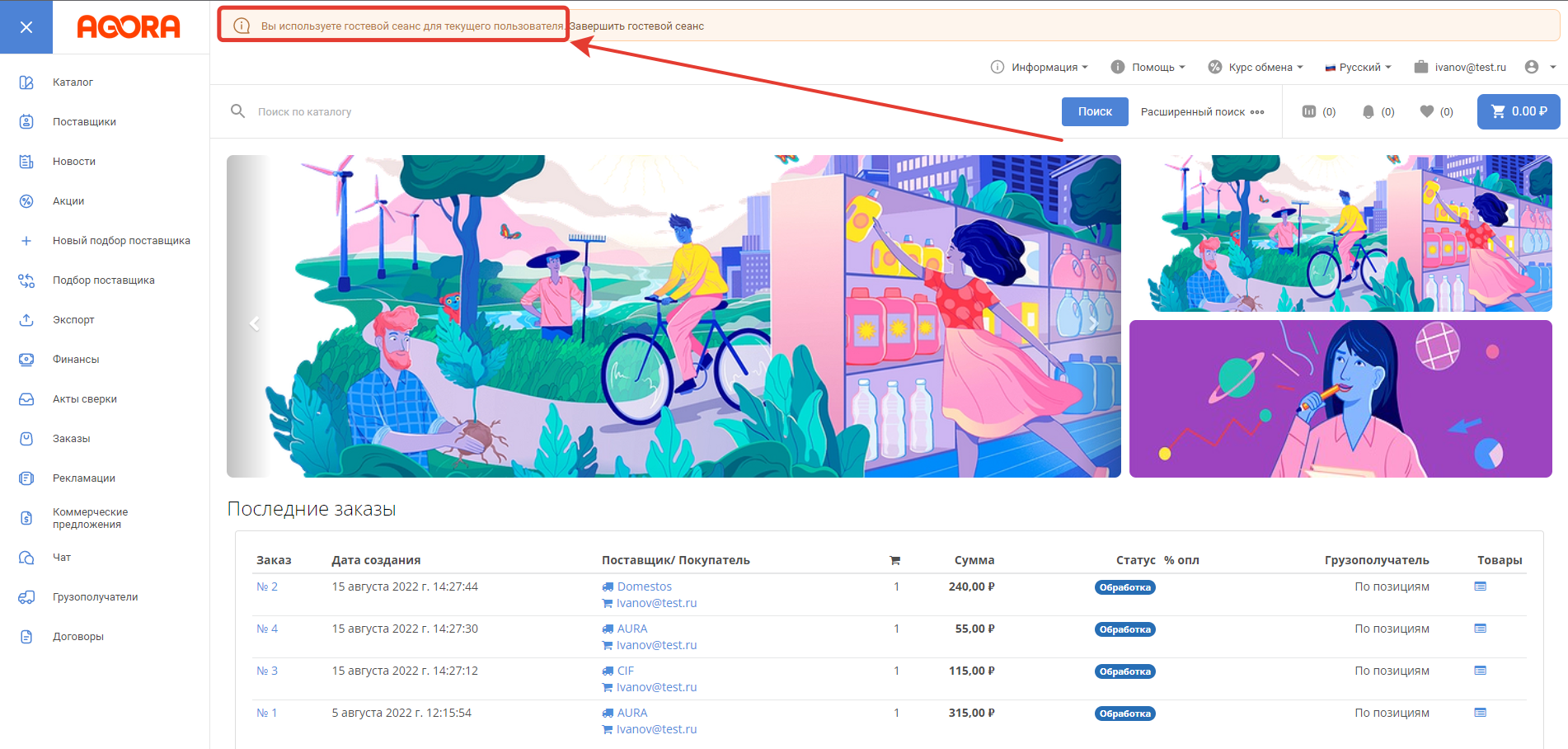Open the favorites heart icon
Image resolution: width=1568 pixels, height=749 pixels.
(1427, 111)
